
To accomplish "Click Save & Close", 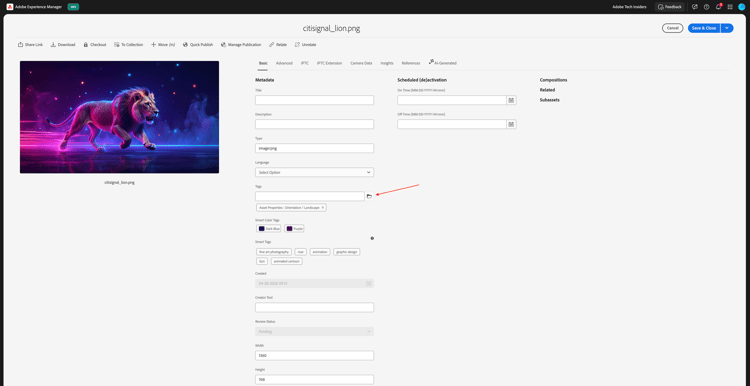I will pyautogui.click(x=704, y=28).
